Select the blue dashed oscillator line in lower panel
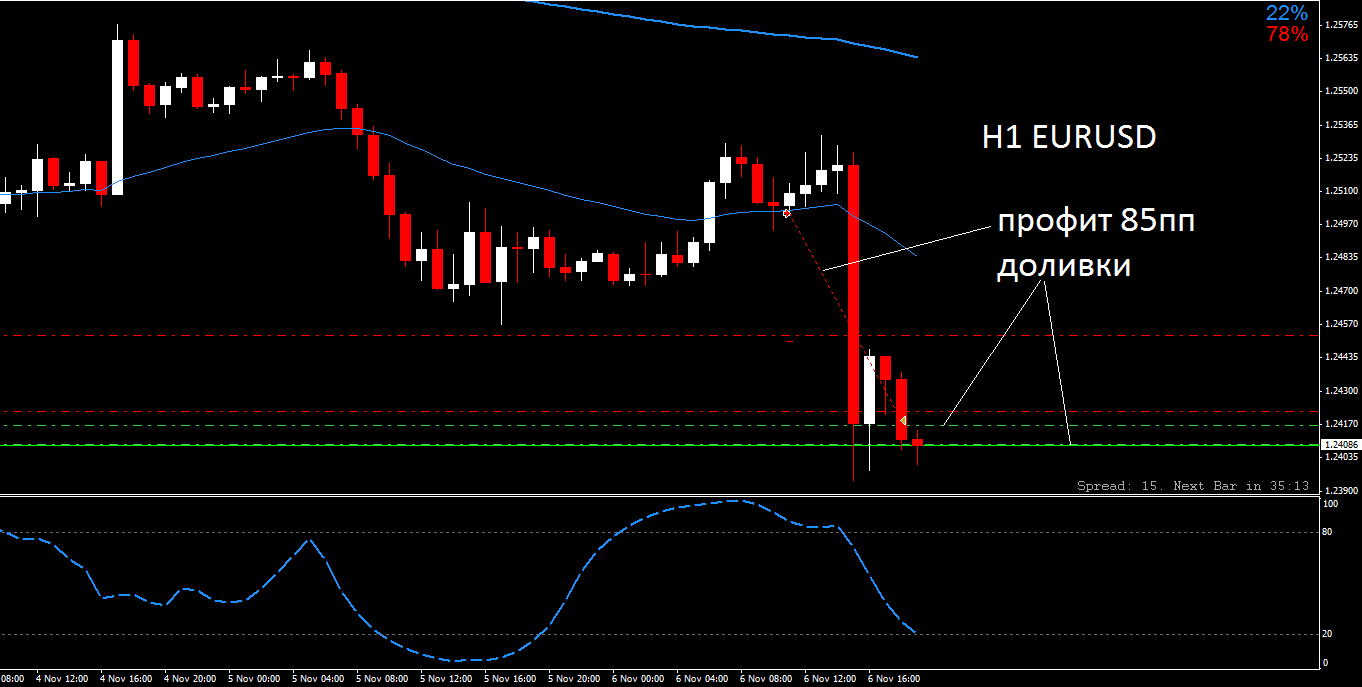This screenshot has height=687, width=1362. tap(458, 580)
